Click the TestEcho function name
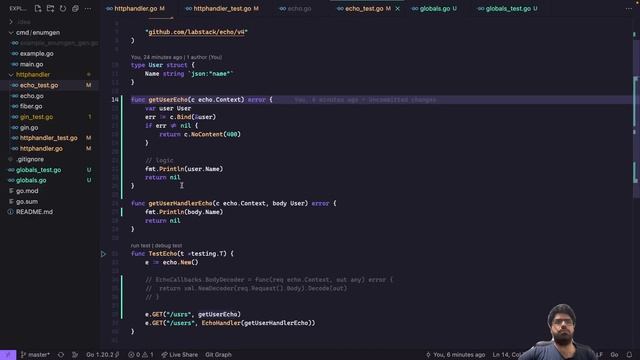Screen dimensions: 640x360 coord(162,254)
